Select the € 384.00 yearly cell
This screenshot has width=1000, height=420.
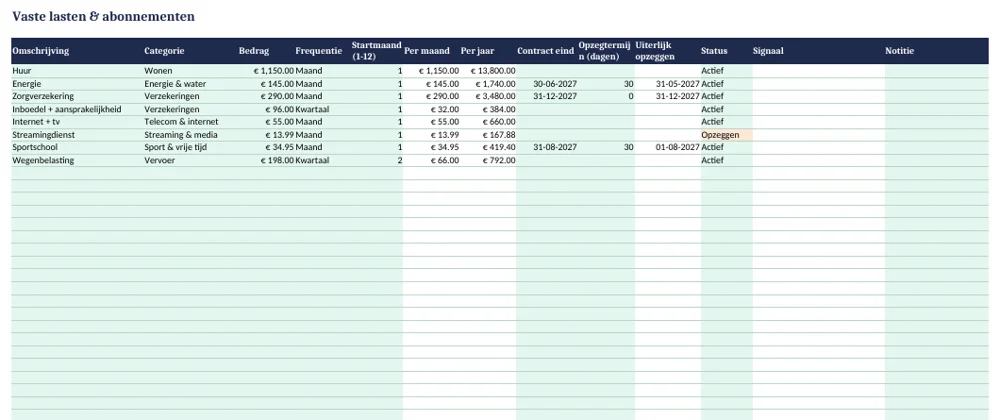[x=488, y=109]
